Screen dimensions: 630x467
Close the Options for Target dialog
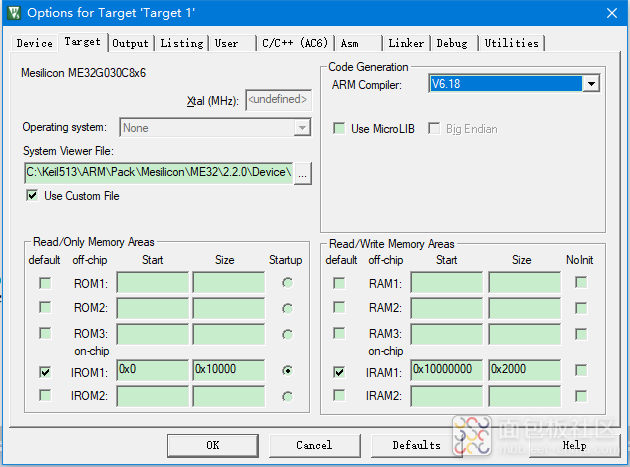(612, 13)
